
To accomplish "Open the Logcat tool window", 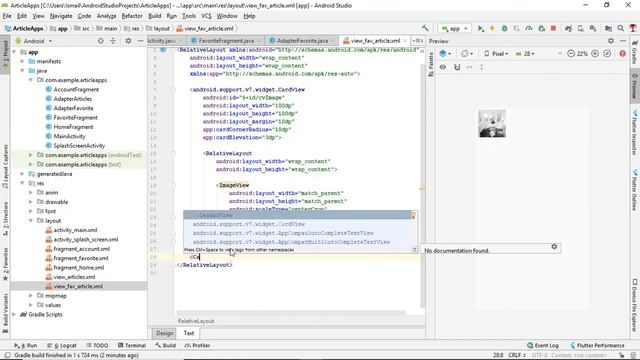I will pyautogui.click(x=62, y=345).
